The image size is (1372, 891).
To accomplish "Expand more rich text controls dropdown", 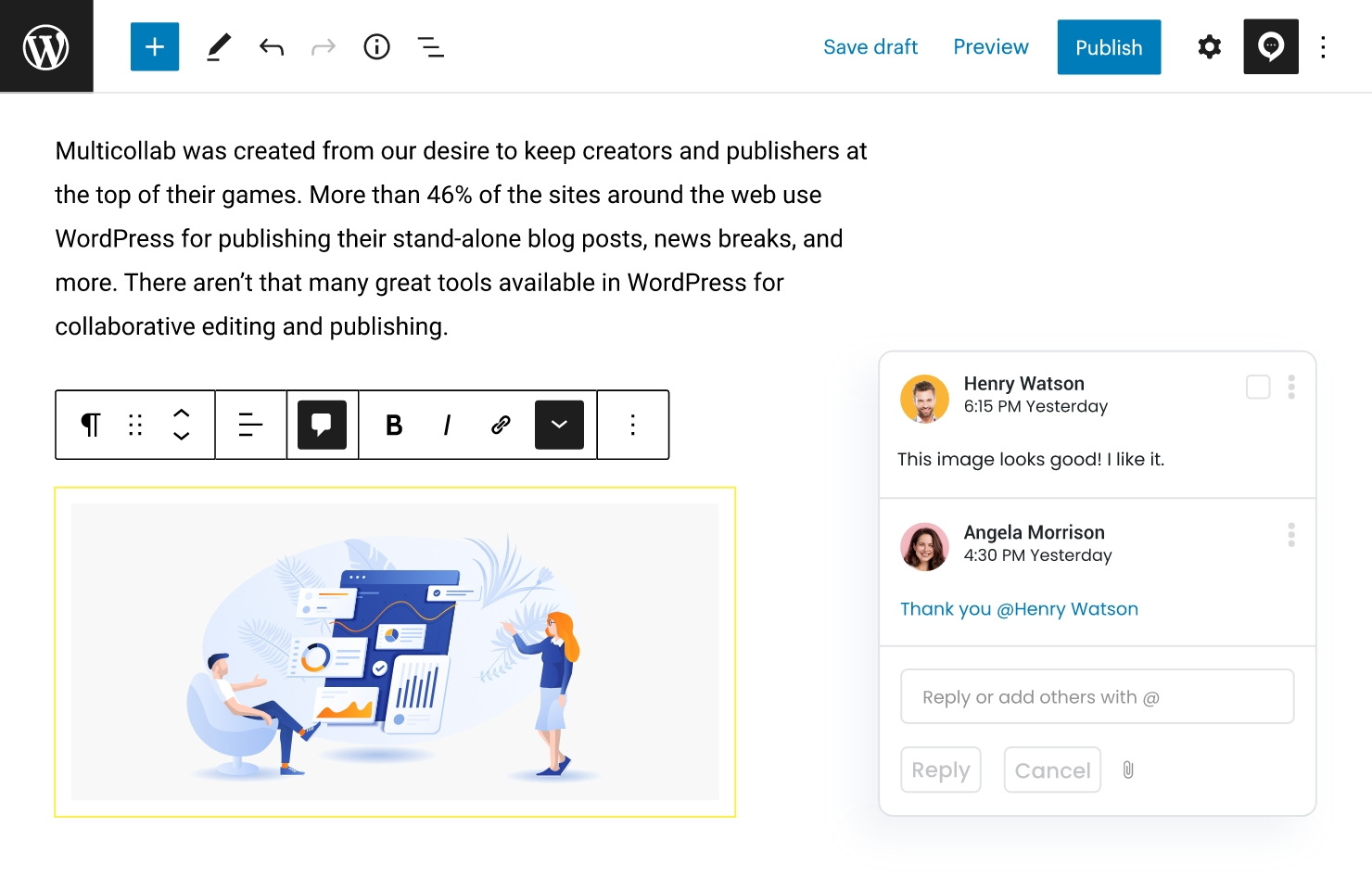I will point(560,425).
